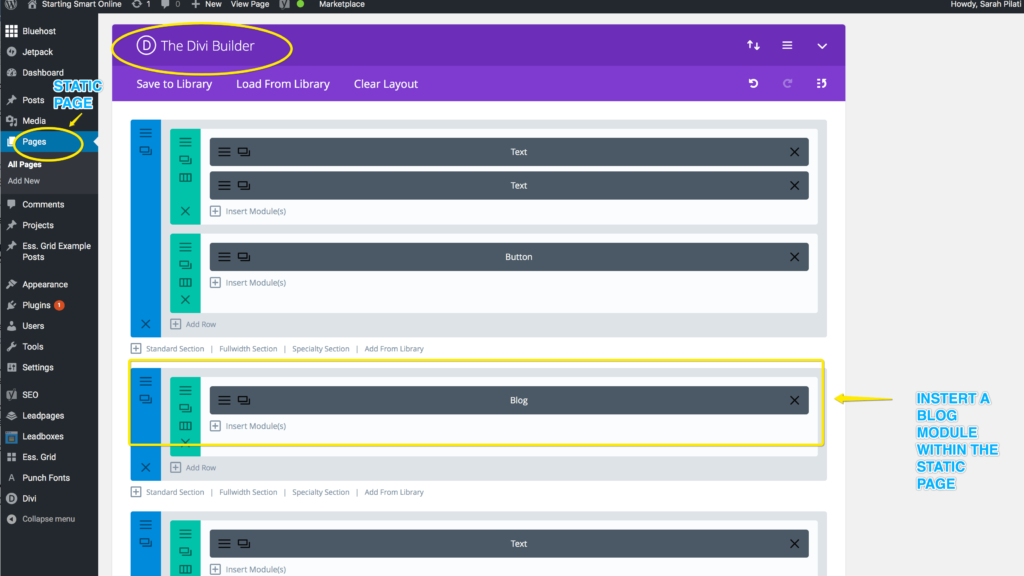
Task: Add Row in the Blog section
Action: pyautogui.click(x=193, y=468)
